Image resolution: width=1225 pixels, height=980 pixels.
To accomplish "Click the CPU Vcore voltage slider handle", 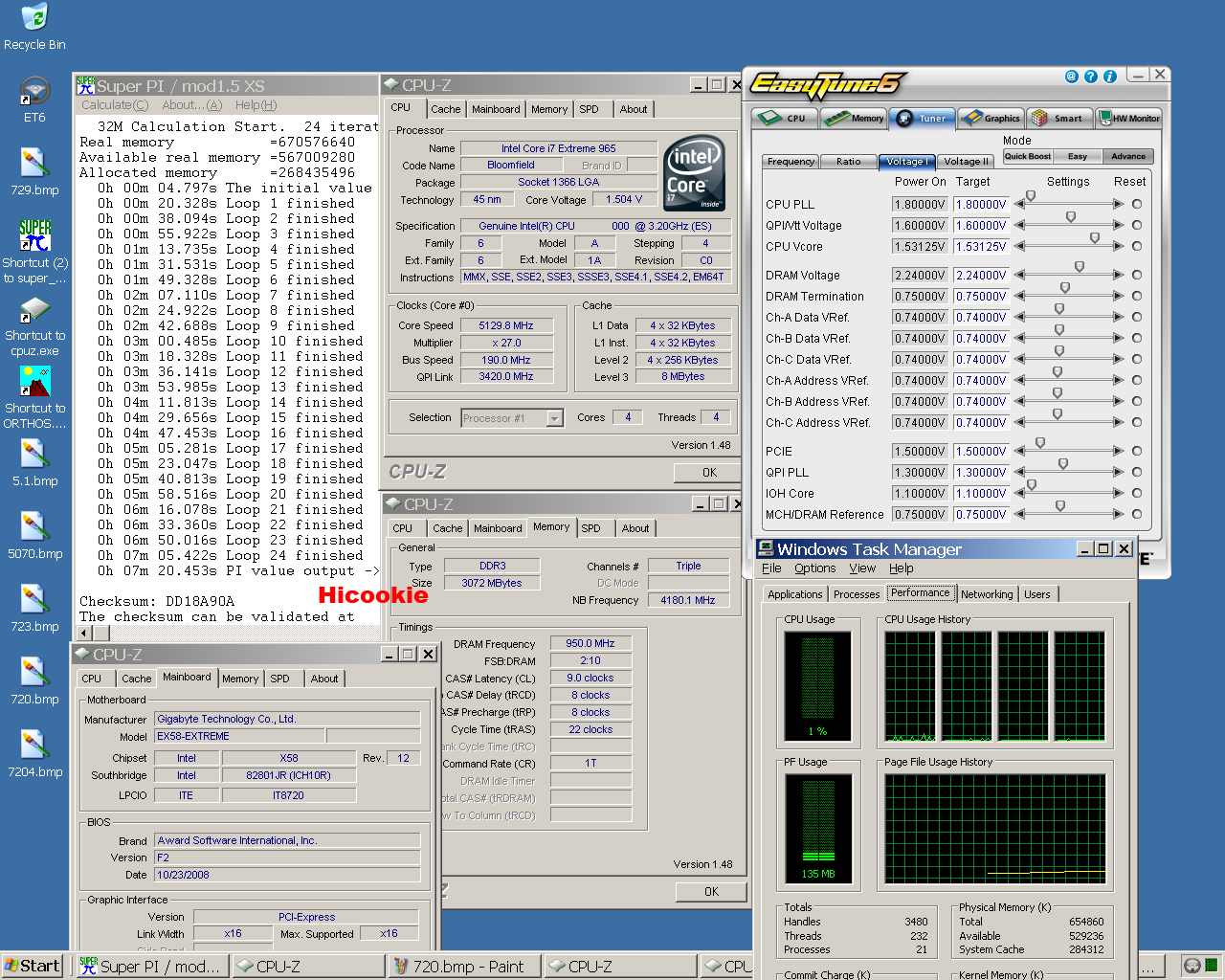I will pos(1095,238).
